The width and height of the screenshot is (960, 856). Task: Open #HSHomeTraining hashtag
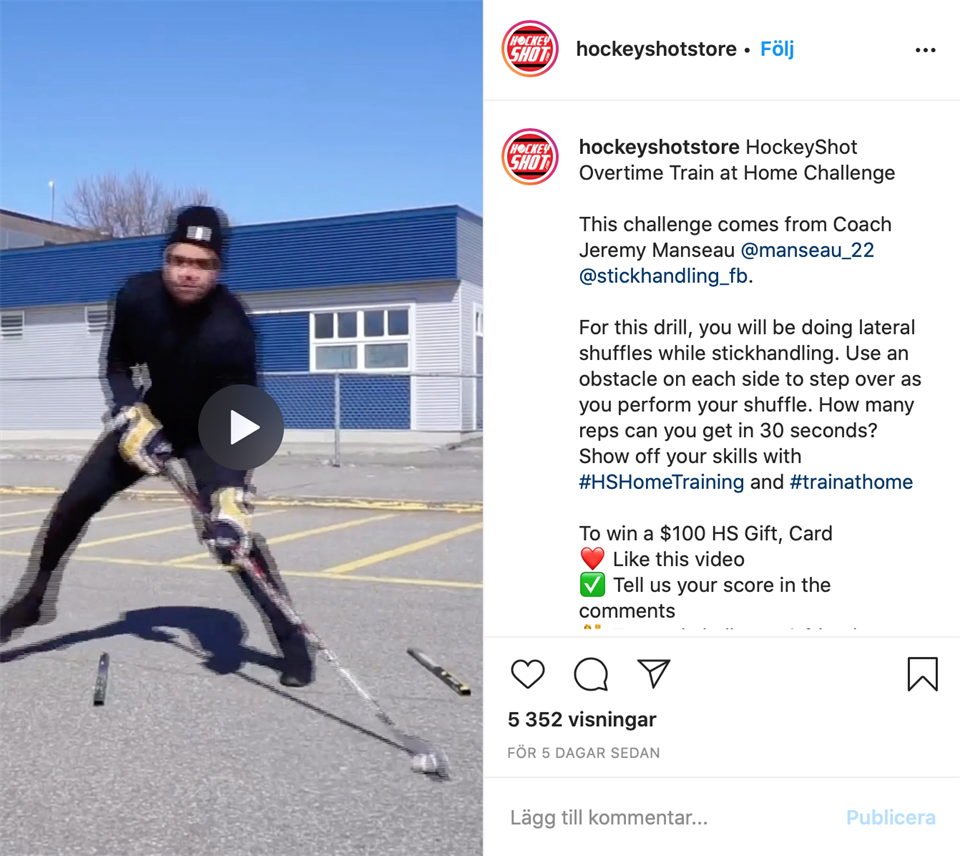[661, 482]
